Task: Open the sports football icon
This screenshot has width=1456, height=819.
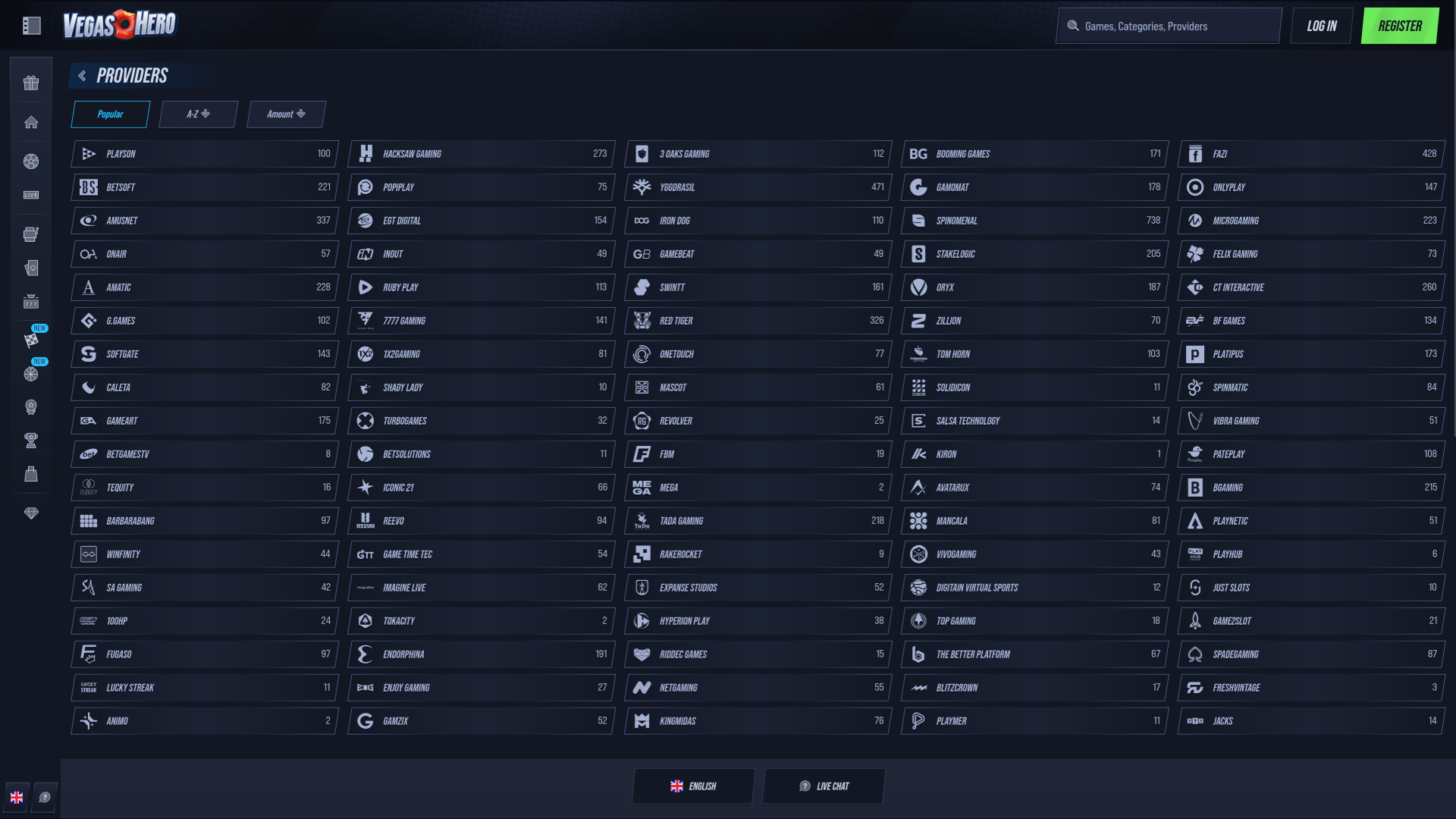Action: coord(30,161)
